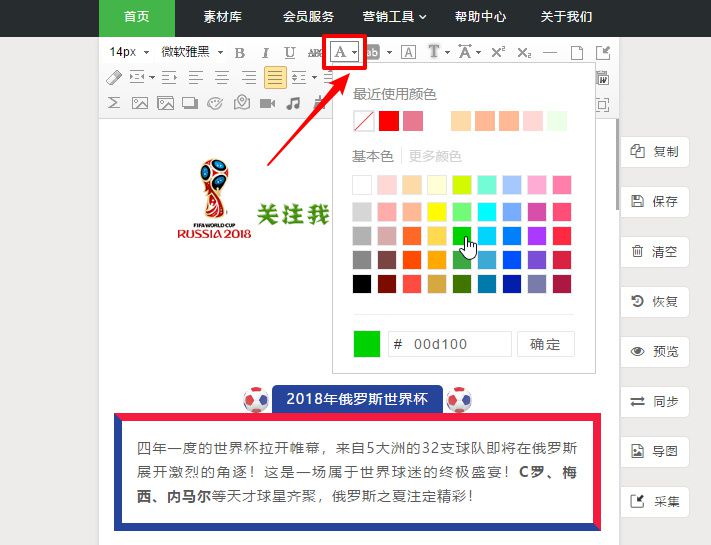
Task: Click the 同步 button
Action: pyautogui.click(x=655, y=401)
